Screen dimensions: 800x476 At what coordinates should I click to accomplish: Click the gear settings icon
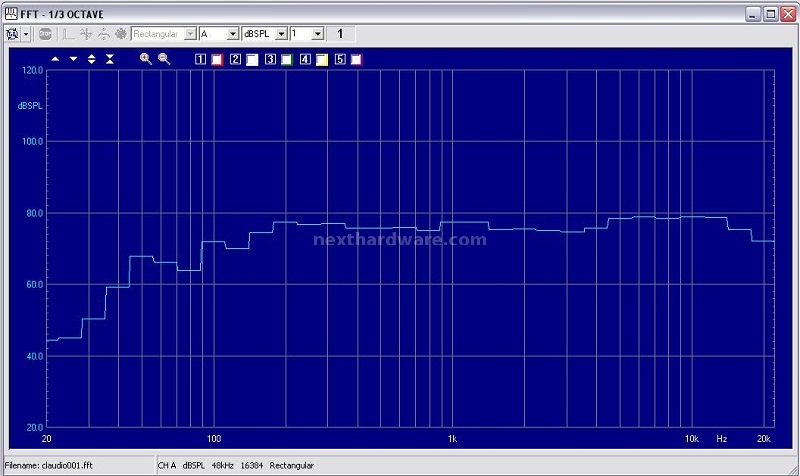coord(121,34)
